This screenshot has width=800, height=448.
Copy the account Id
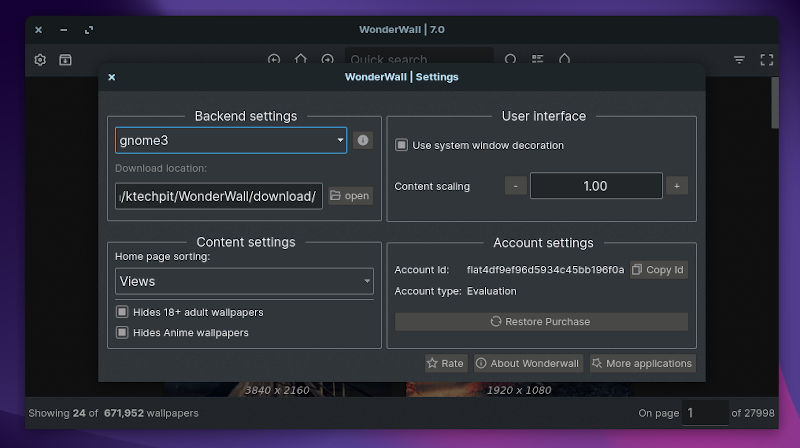(659, 270)
